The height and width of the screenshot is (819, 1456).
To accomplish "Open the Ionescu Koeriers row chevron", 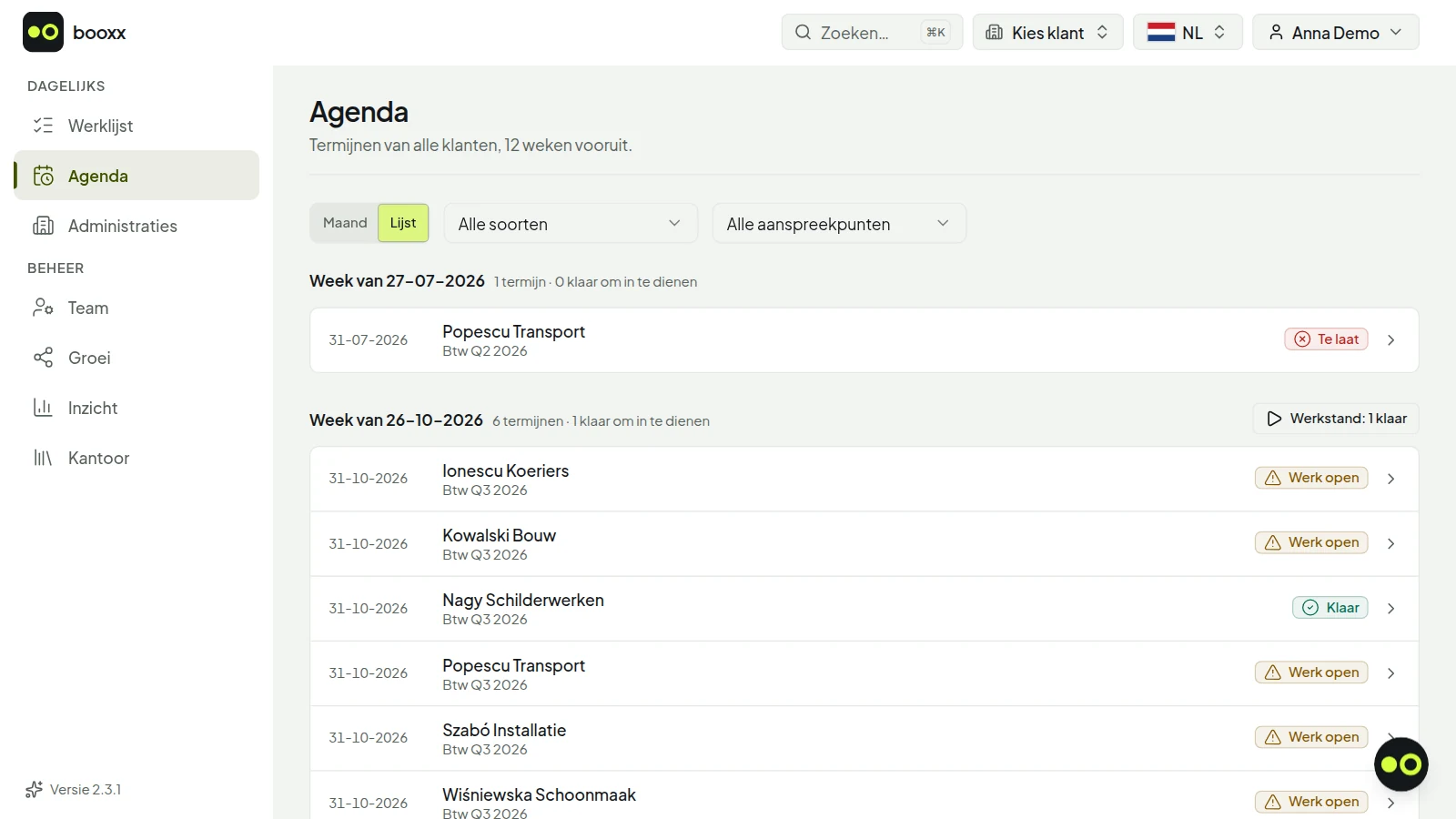I will point(1391,479).
